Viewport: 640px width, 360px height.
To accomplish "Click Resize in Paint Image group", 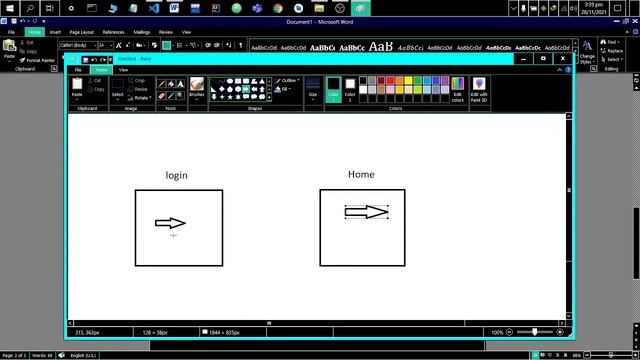I will tap(138, 89).
